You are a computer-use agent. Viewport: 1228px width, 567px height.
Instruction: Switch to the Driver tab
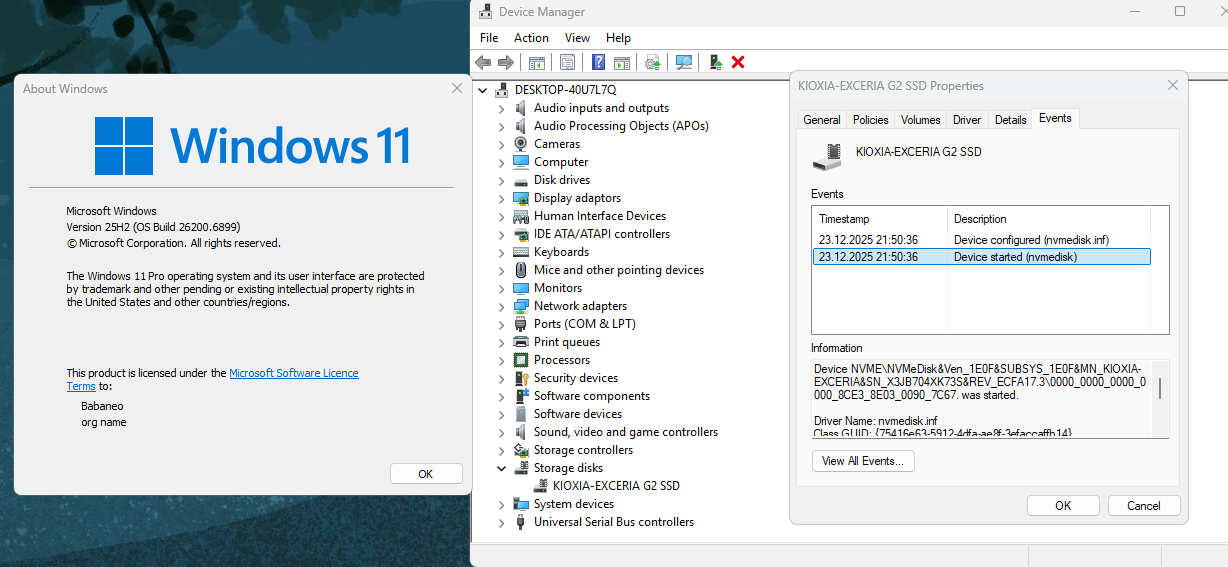(967, 120)
